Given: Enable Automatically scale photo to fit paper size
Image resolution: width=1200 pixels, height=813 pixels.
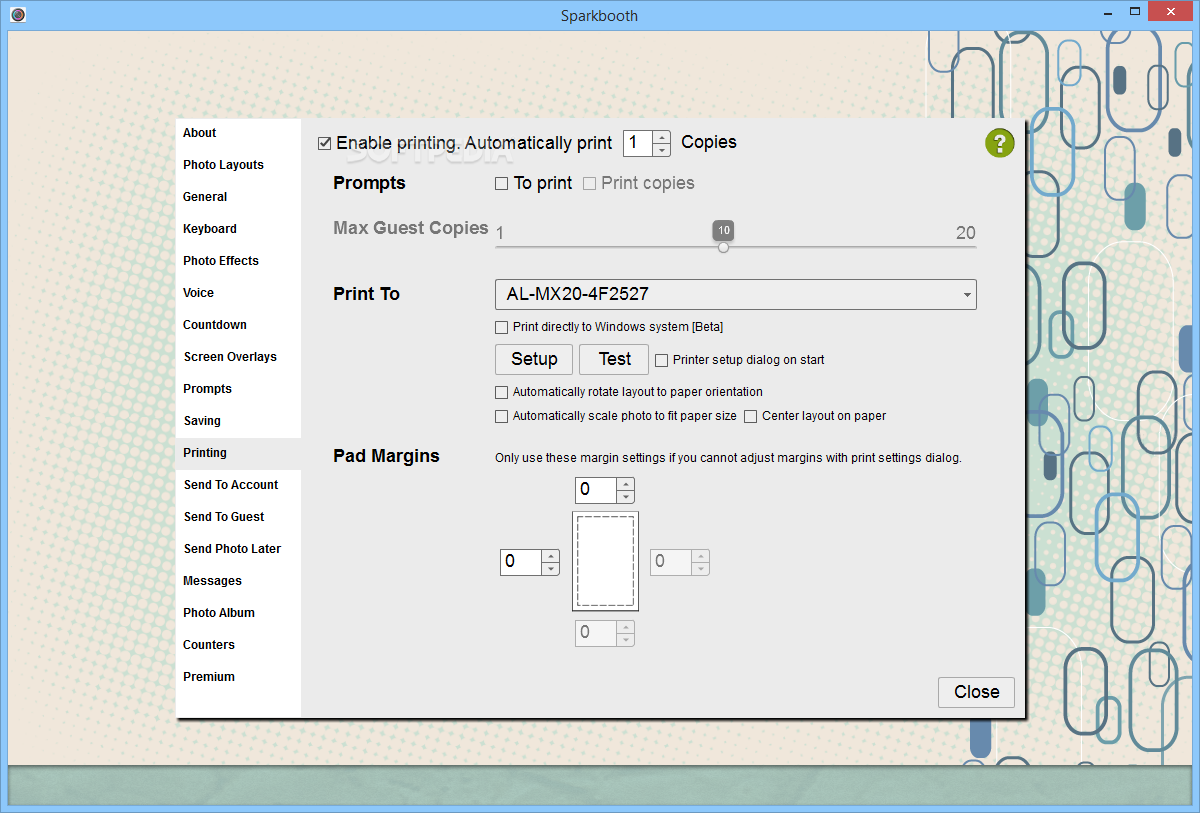Looking at the screenshot, I should point(502,416).
